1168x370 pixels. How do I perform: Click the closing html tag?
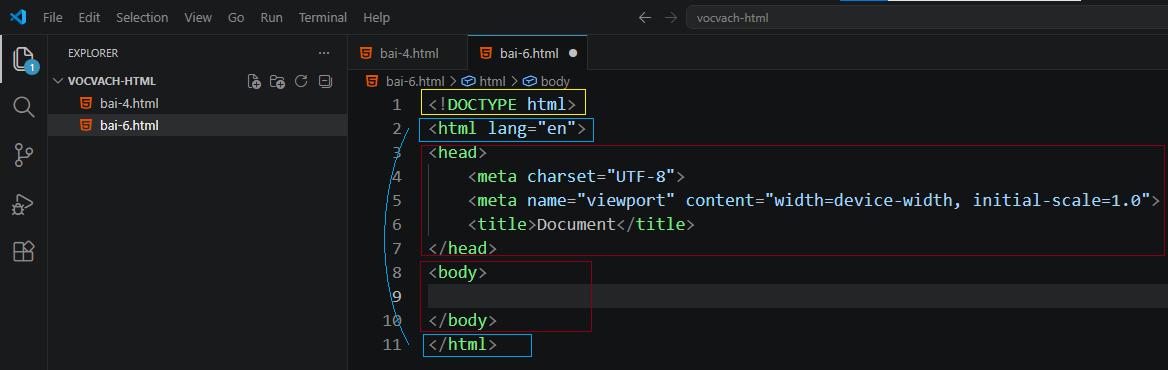click(x=463, y=345)
